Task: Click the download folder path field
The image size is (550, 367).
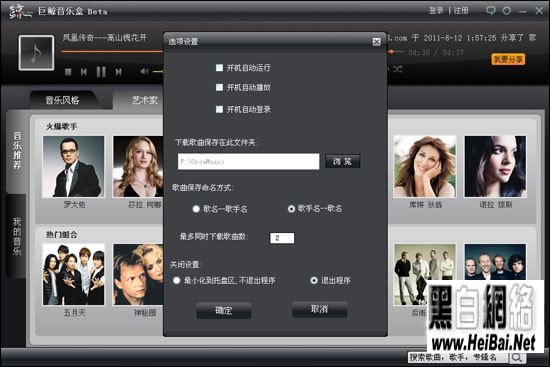Action: click(248, 161)
